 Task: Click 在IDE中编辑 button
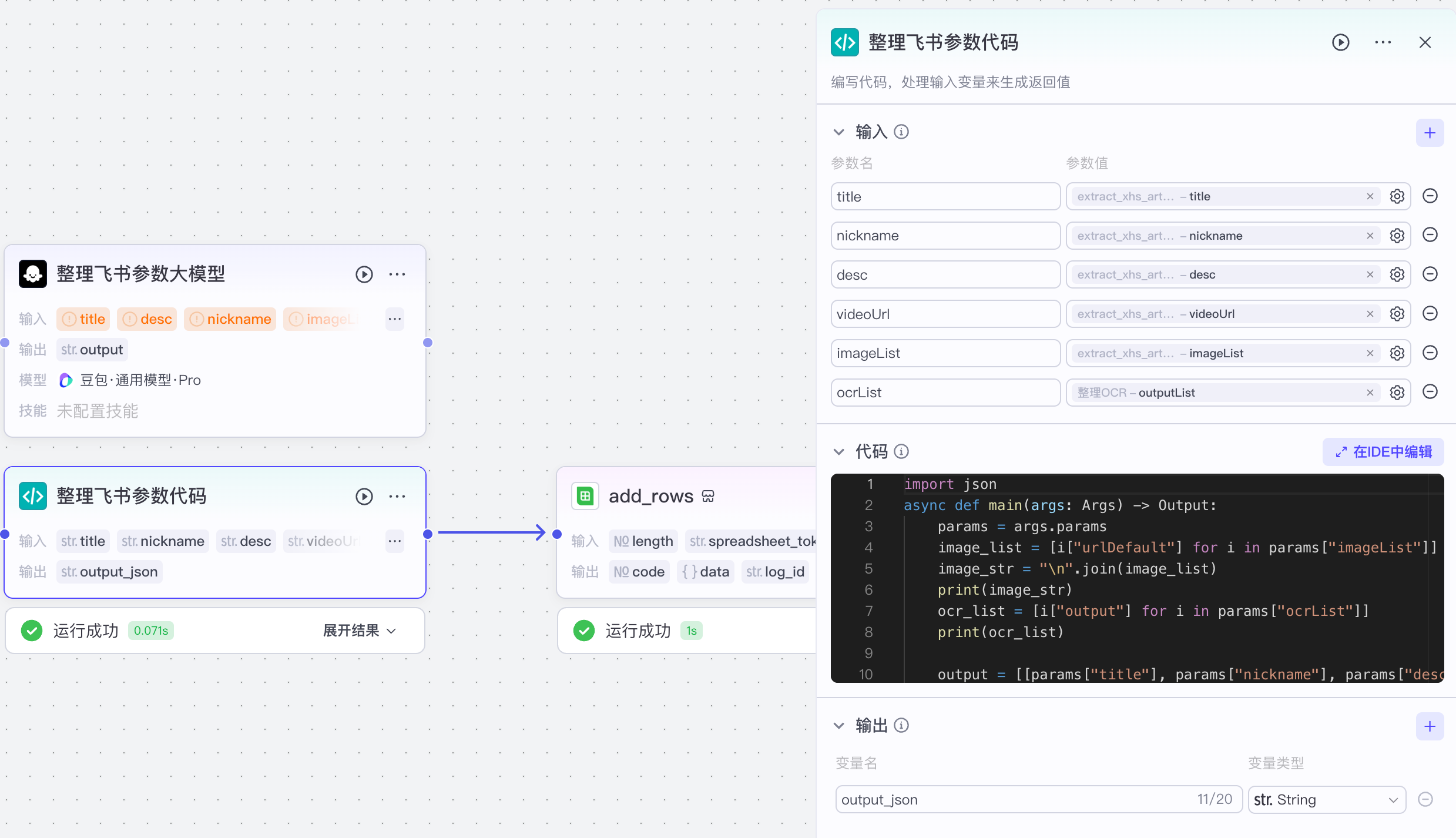tap(1383, 452)
